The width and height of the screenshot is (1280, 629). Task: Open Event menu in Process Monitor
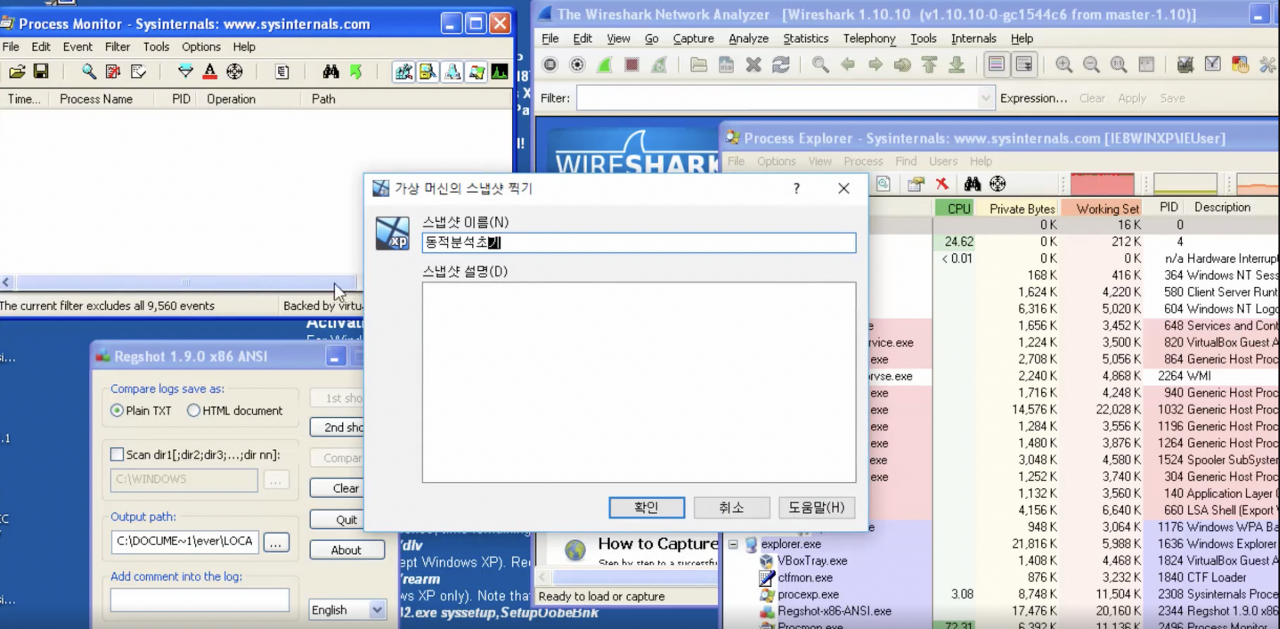click(77, 46)
